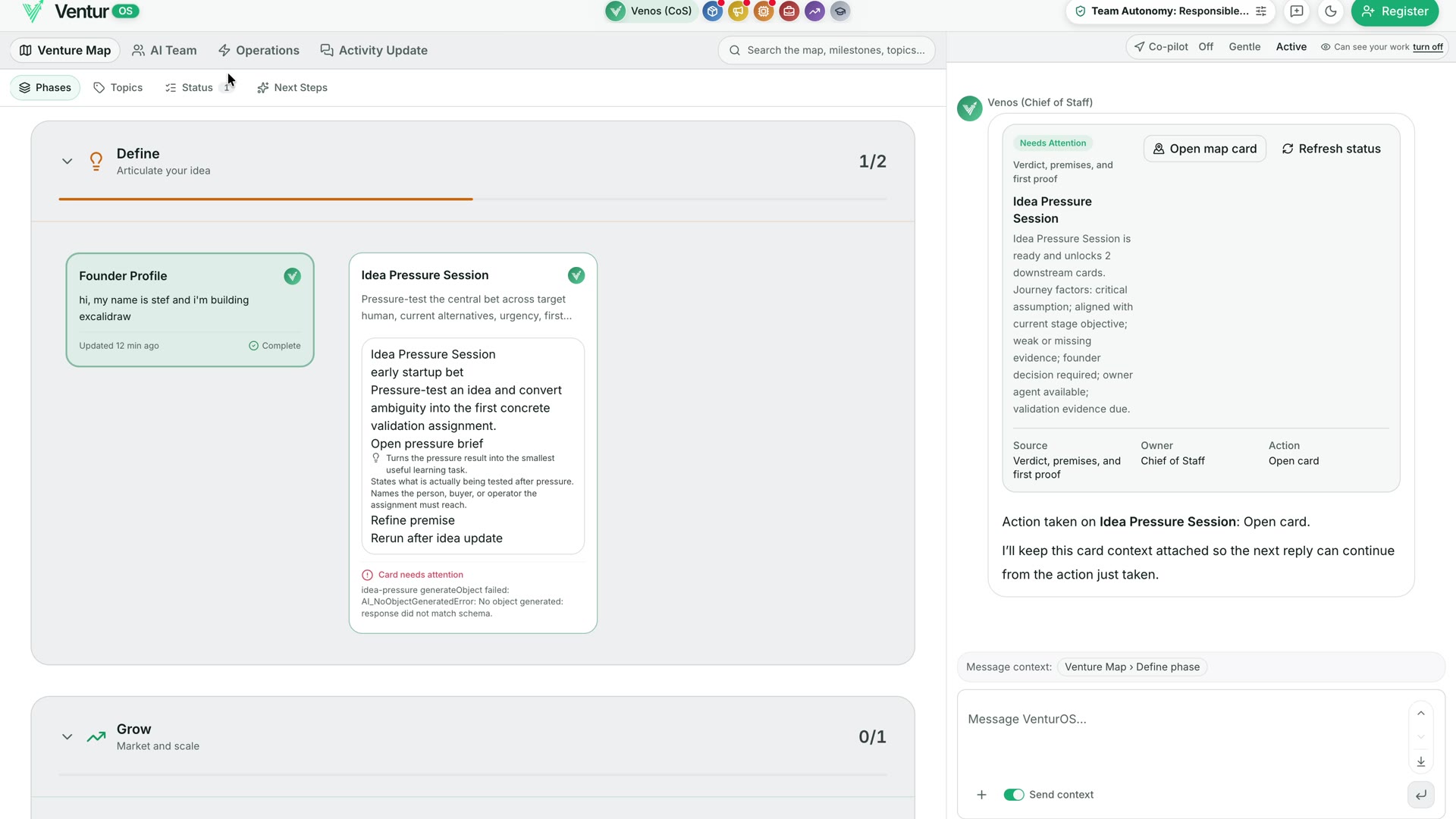Click the Grow trending arrow icon

tap(96, 737)
